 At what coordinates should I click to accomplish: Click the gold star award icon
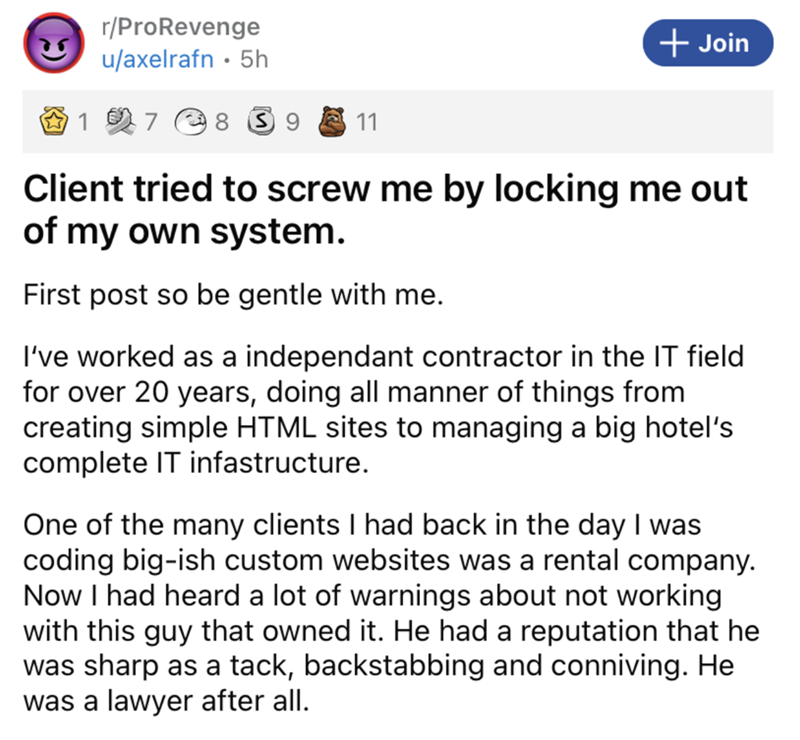[54, 123]
